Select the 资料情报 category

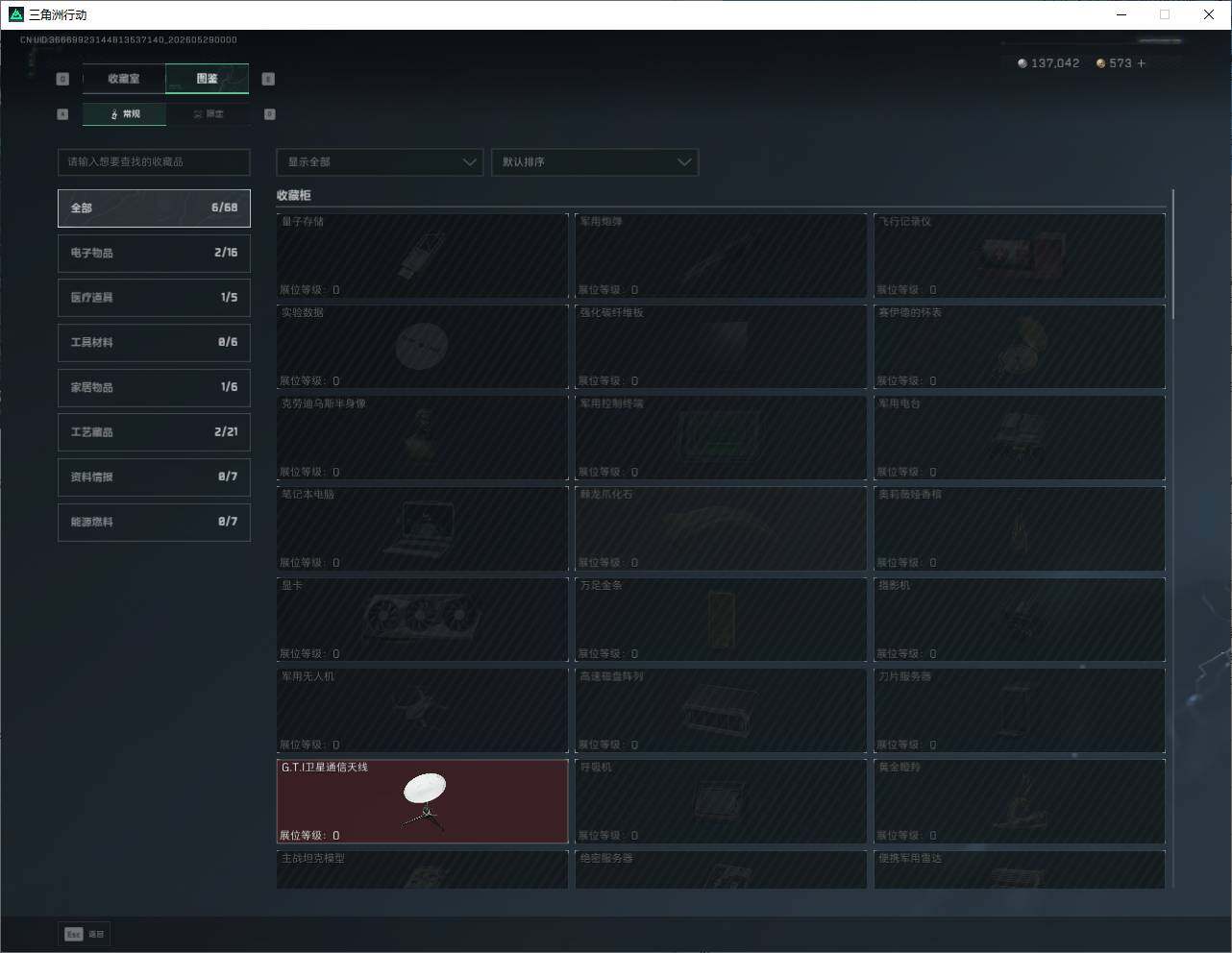coord(154,476)
